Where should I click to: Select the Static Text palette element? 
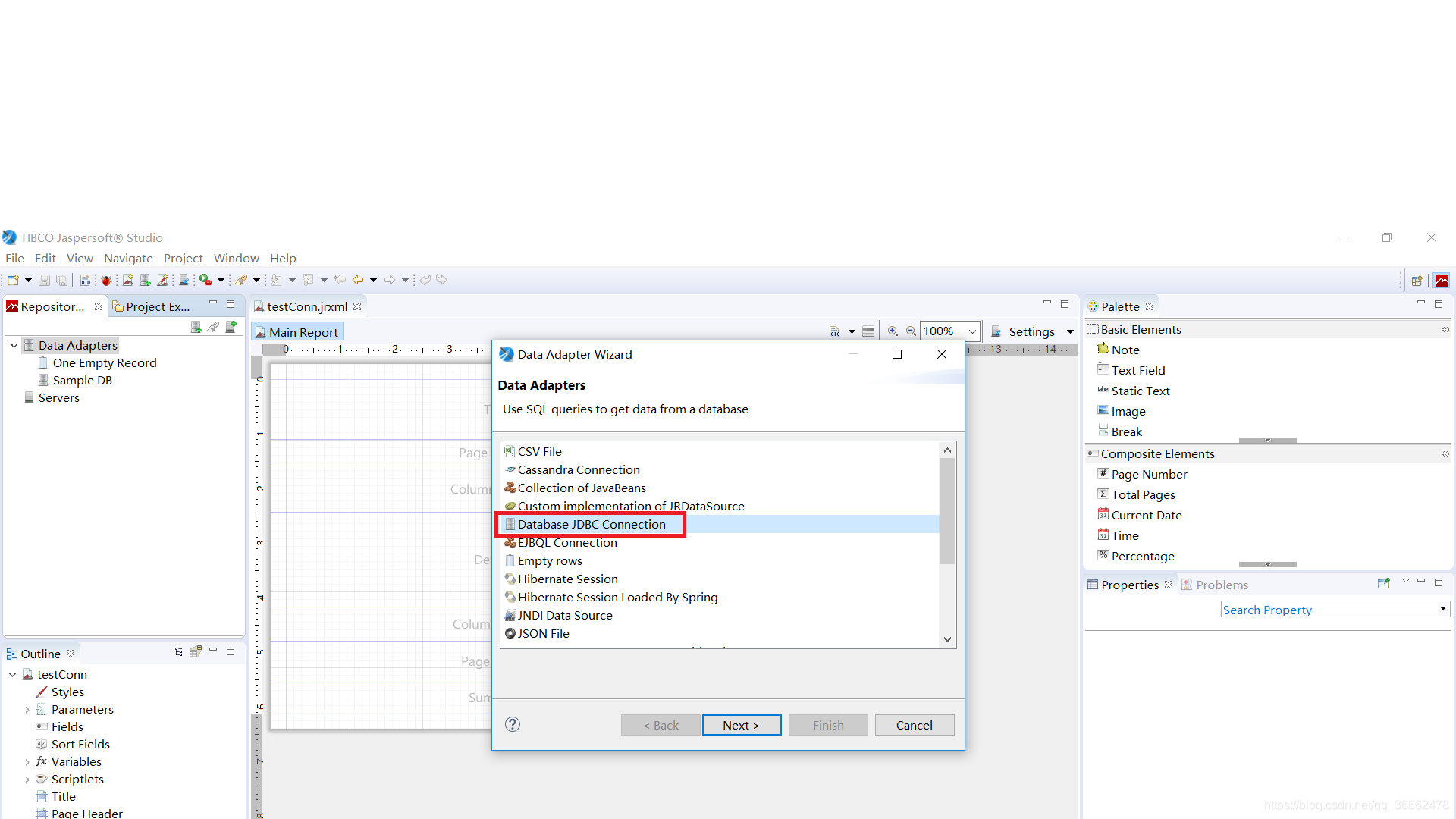[x=1133, y=391]
